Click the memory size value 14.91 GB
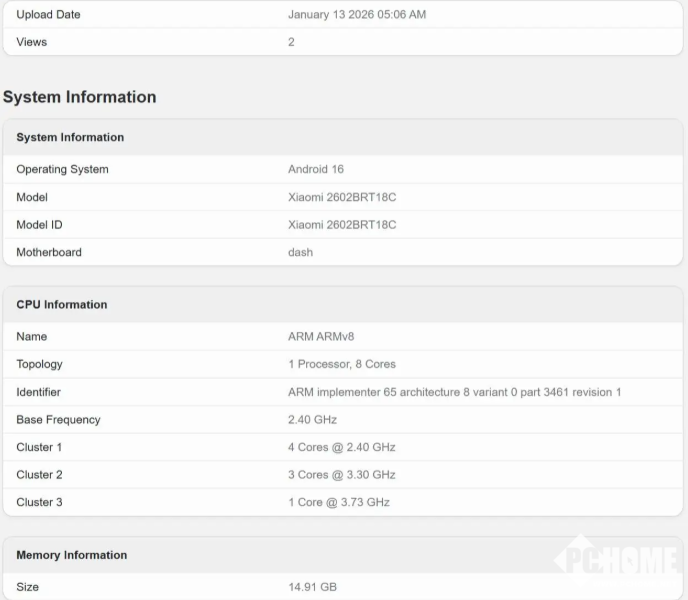The height and width of the screenshot is (600, 688). coord(312,587)
